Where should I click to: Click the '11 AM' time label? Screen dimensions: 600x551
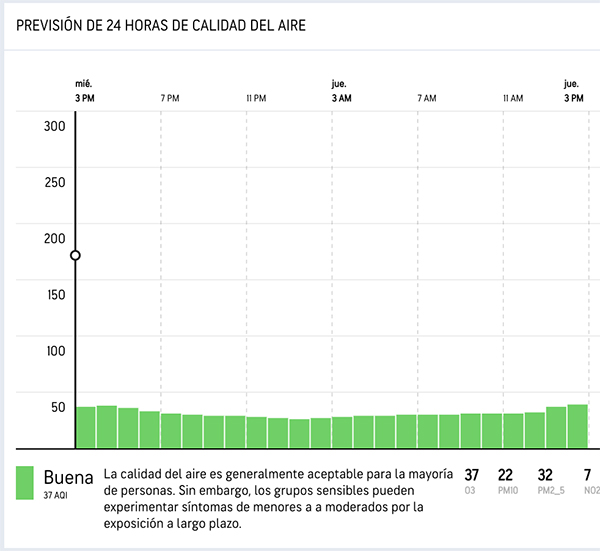[x=512, y=98]
